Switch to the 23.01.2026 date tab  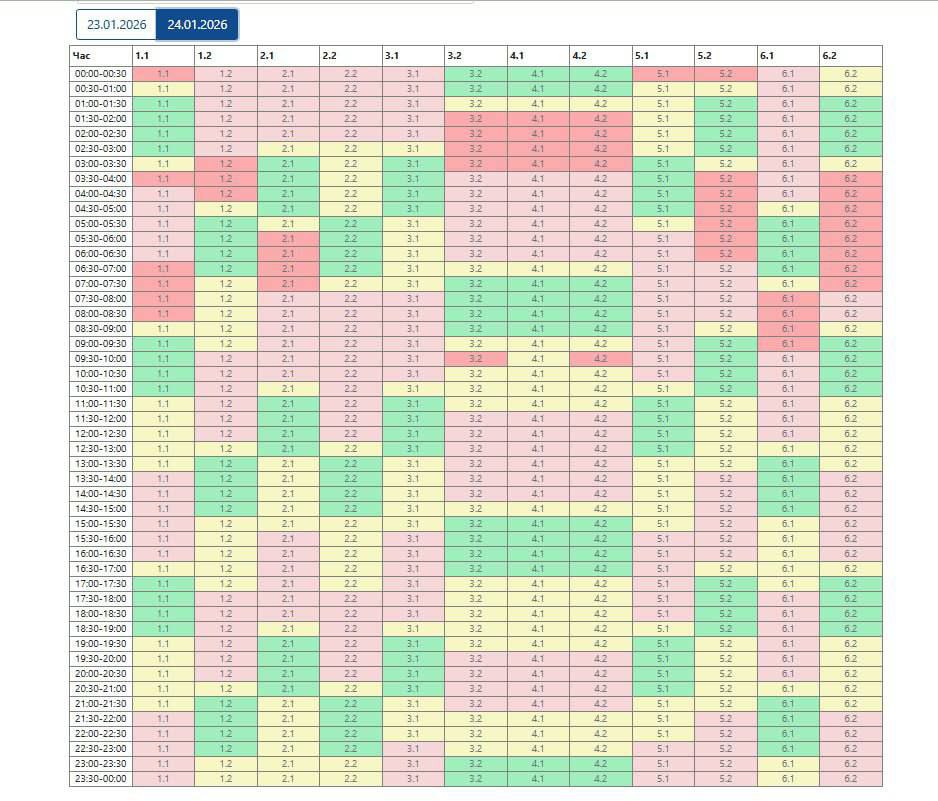pyautogui.click(x=116, y=25)
